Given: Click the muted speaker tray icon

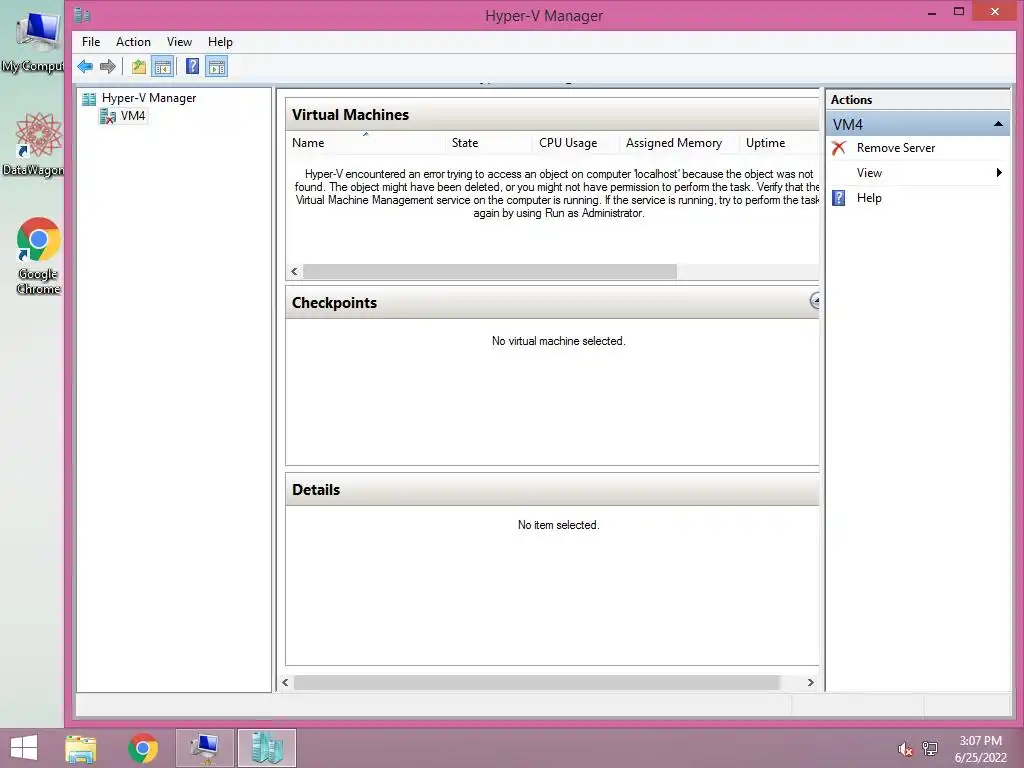Looking at the screenshot, I should [905, 749].
